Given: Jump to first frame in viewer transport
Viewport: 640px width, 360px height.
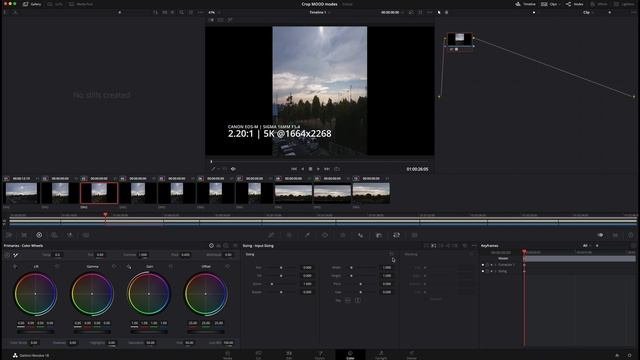Looking at the screenshot, I should coord(294,169).
